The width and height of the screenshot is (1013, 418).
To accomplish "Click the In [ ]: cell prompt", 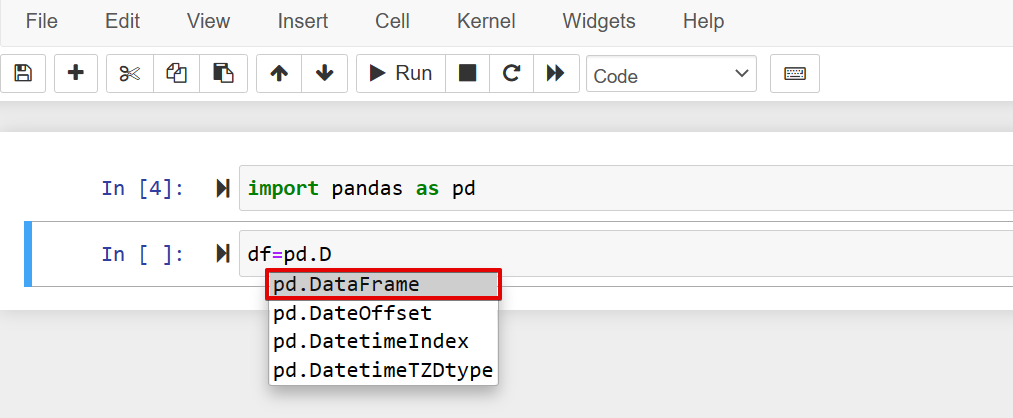I will click(x=143, y=254).
